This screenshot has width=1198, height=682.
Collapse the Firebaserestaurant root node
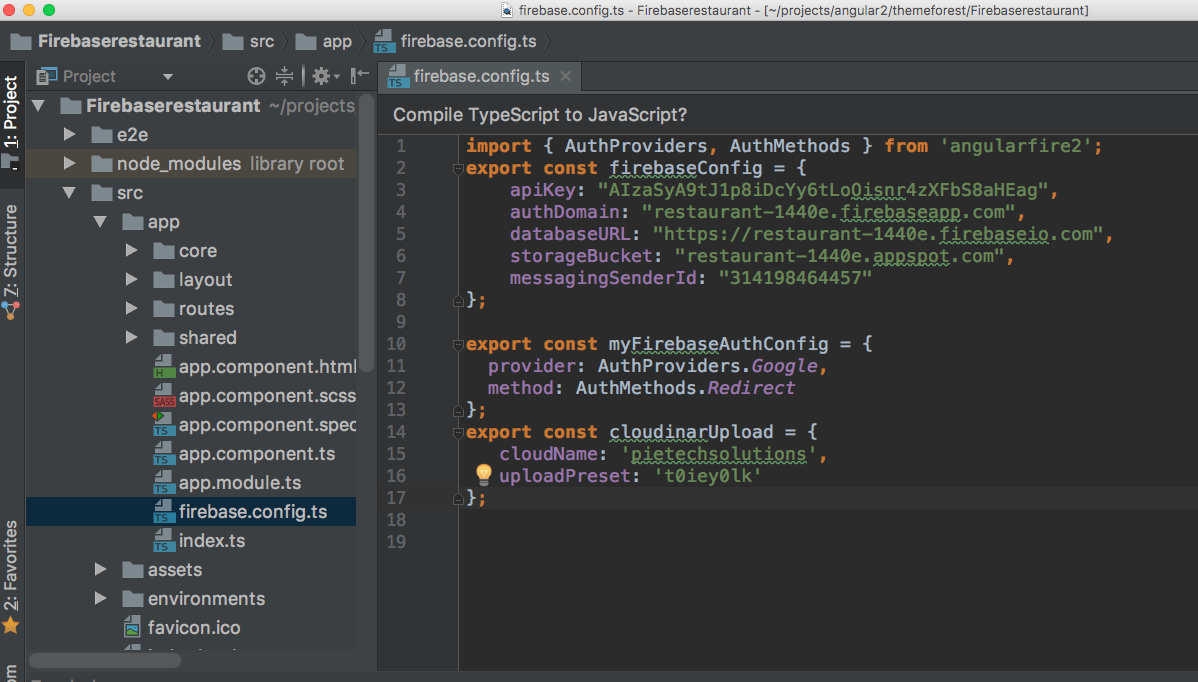pyautogui.click(x=38, y=105)
